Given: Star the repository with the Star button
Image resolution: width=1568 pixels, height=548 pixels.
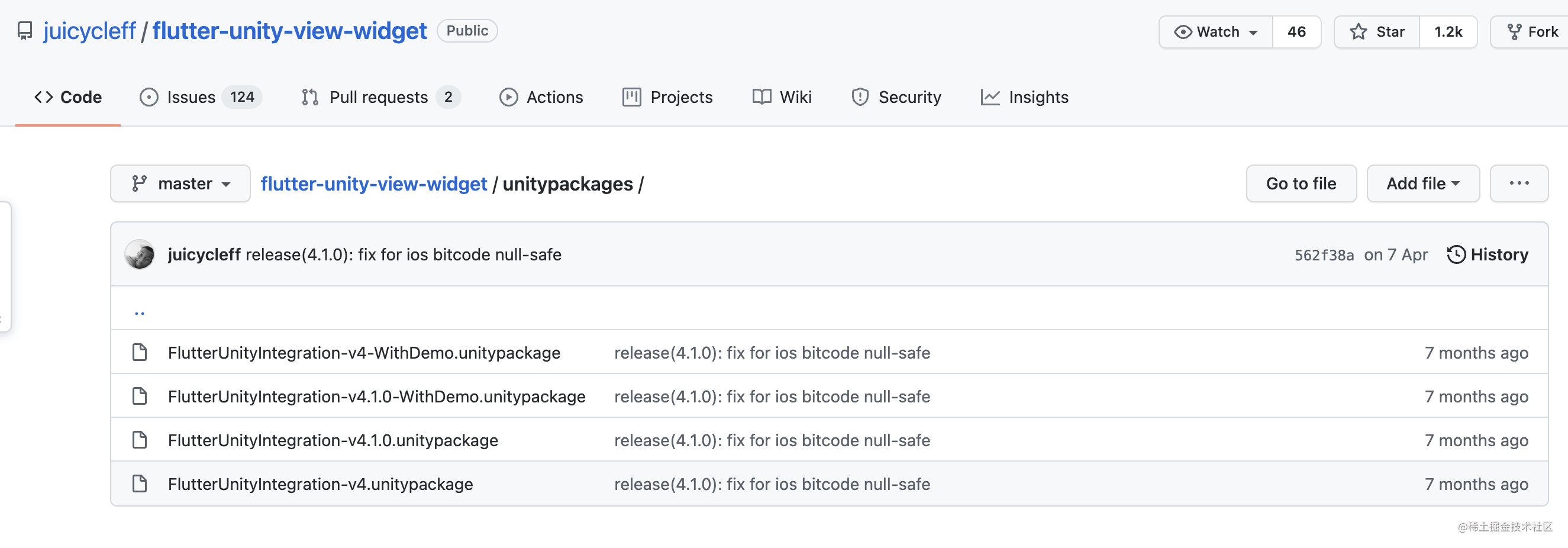Looking at the screenshot, I should point(1377,32).
